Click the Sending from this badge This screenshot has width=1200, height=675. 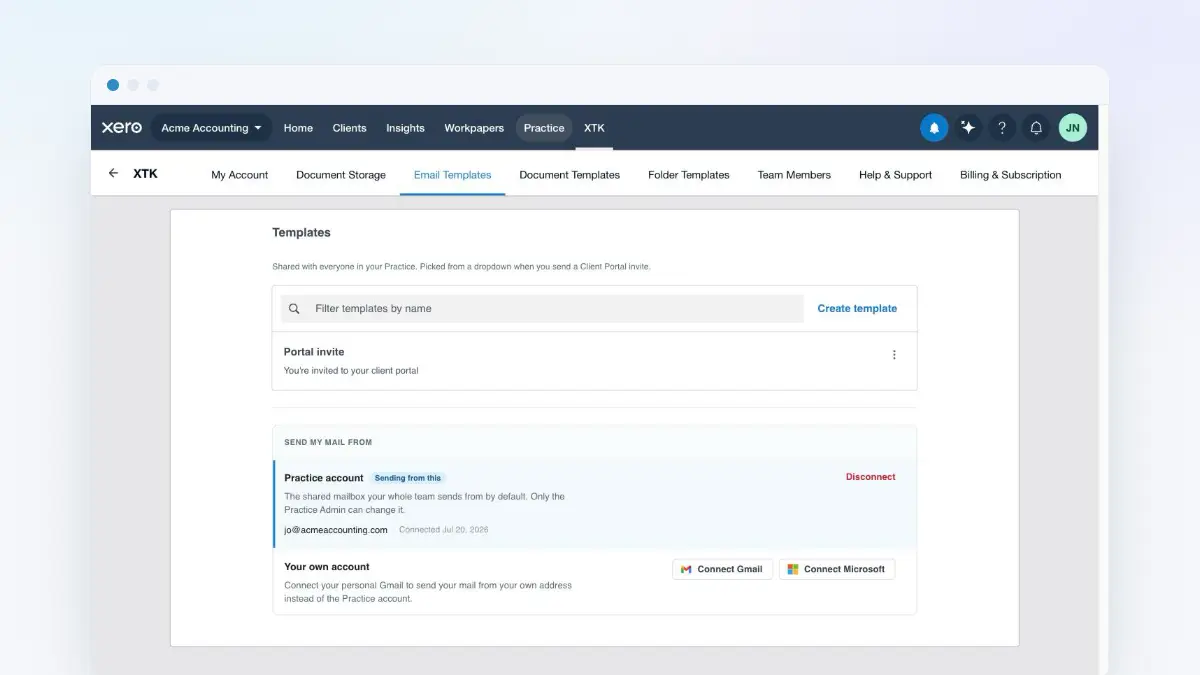coord(408,478)
